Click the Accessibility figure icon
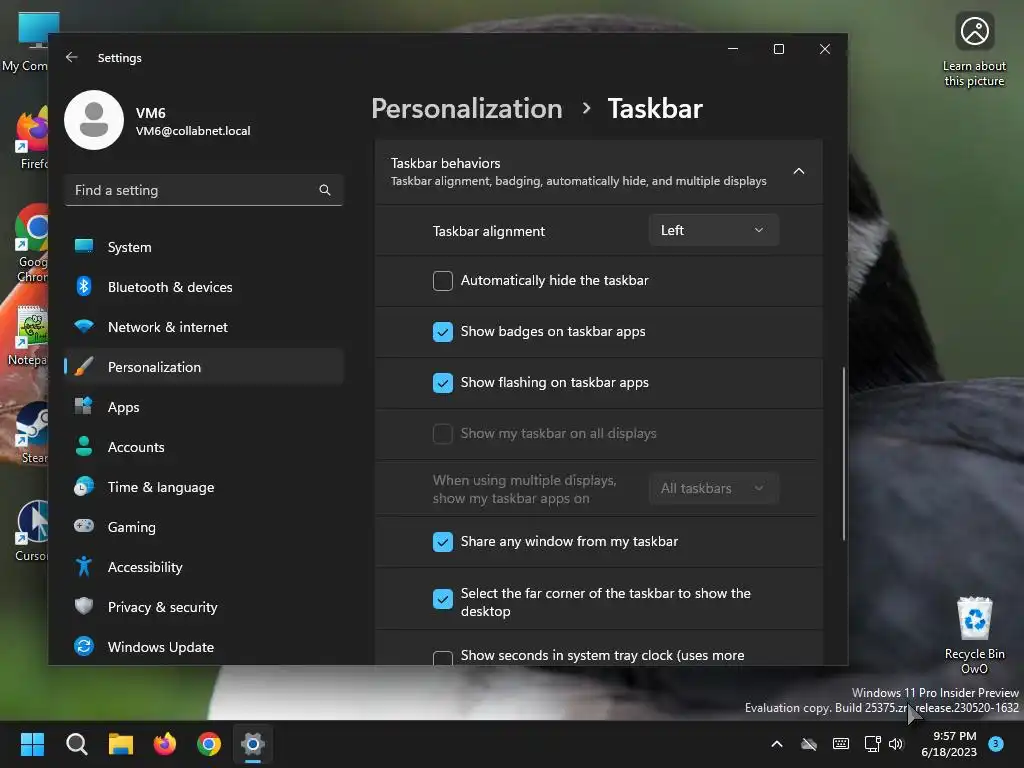Screen dimensions: 1024x768 (x=84, y=566)
